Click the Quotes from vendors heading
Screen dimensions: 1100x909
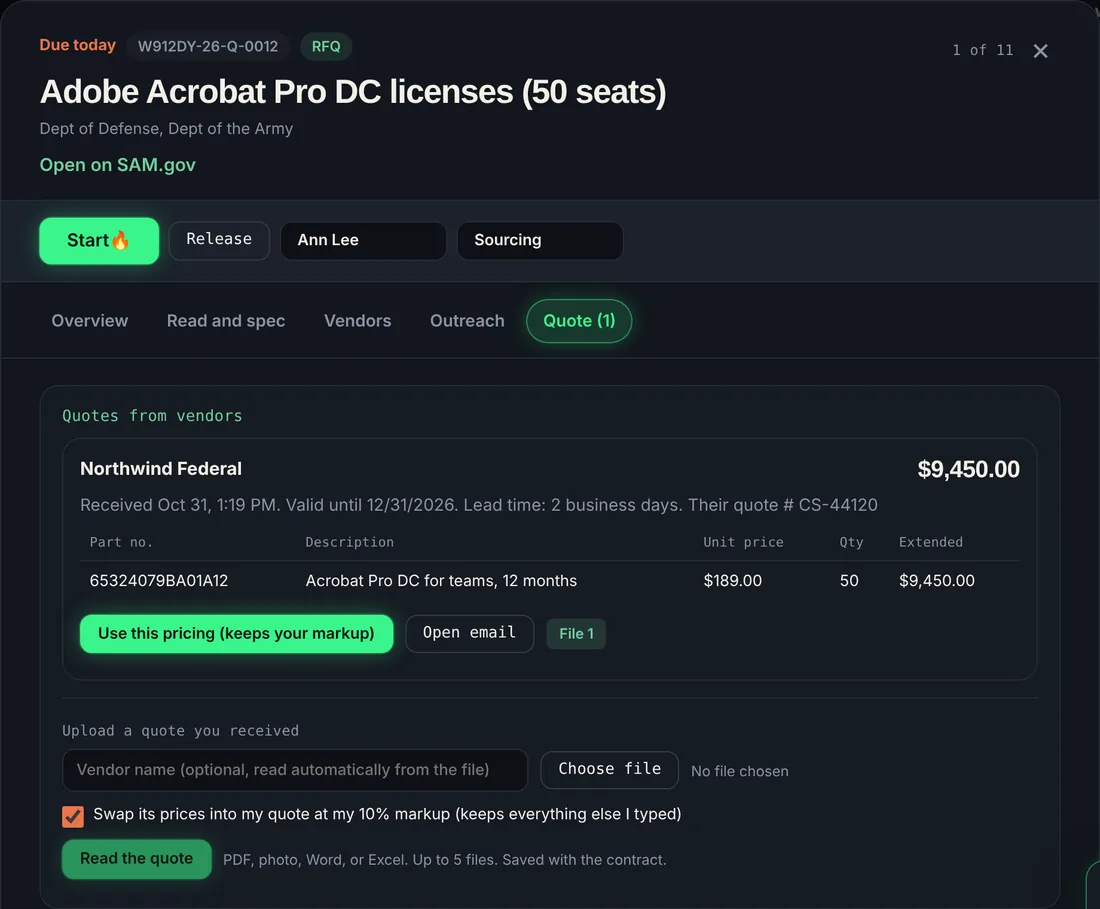(152, 416)
